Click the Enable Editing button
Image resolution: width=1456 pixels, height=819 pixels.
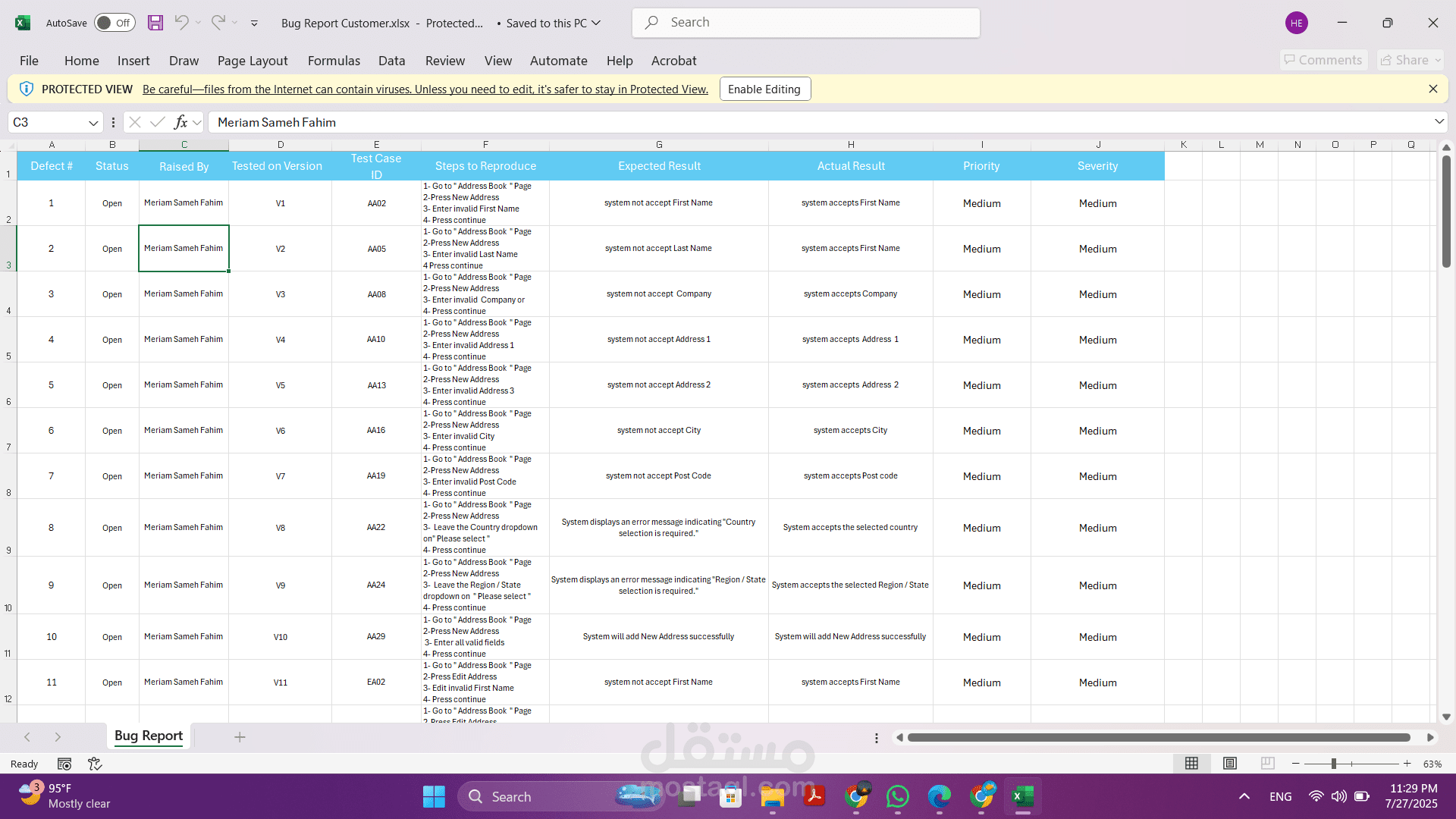point(764,89)
